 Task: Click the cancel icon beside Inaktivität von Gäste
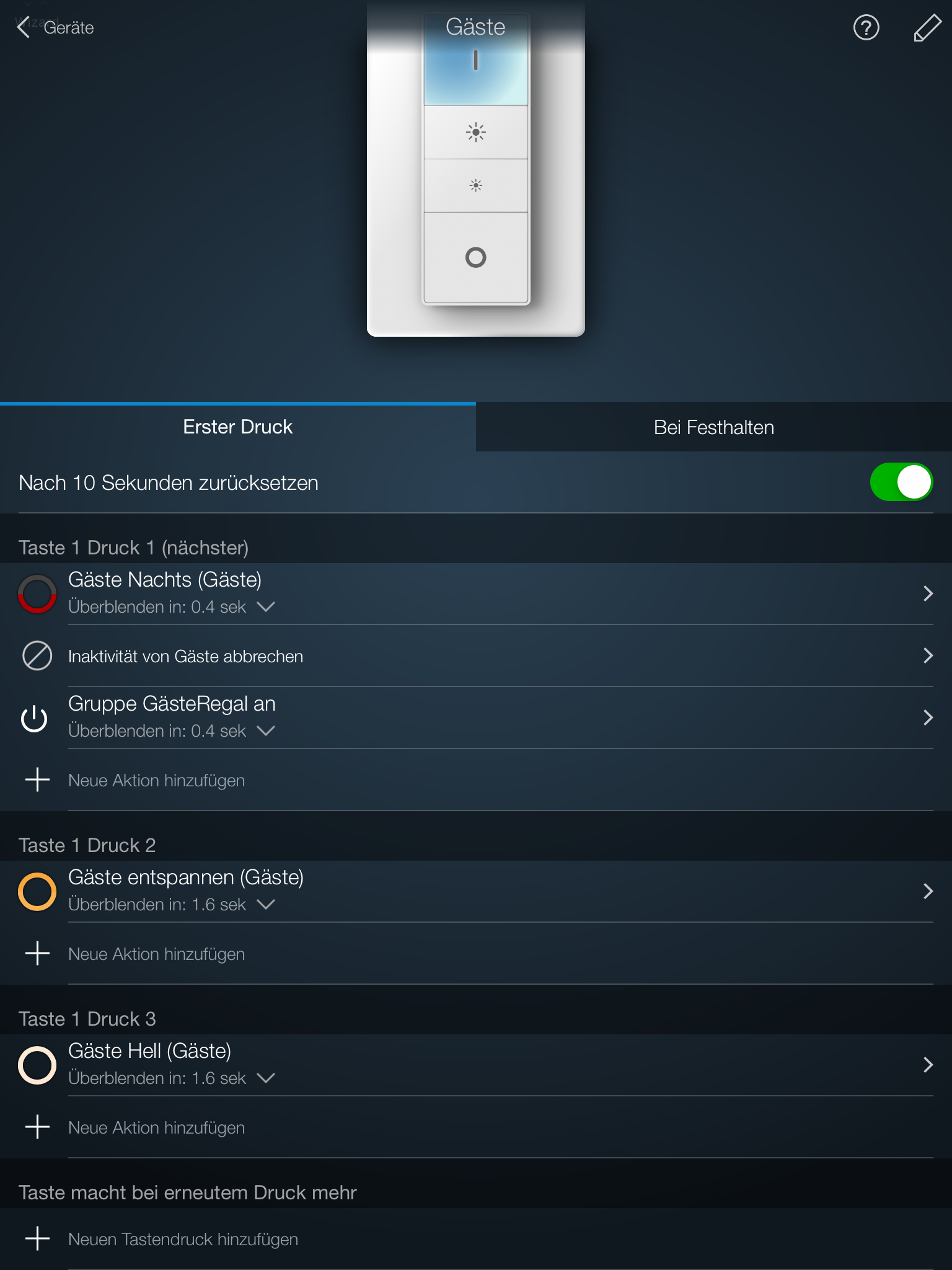coord(37,655)
